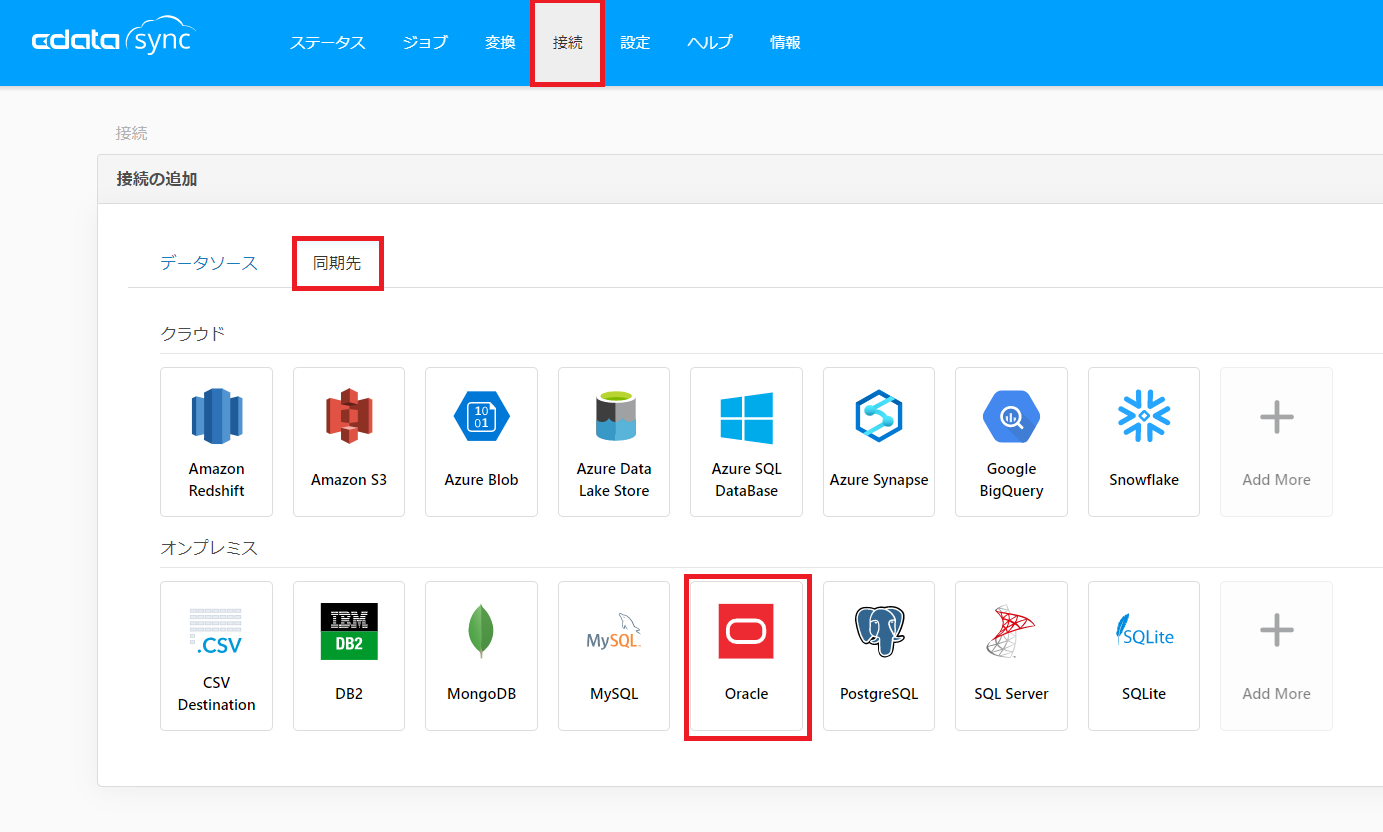The image size is (1383, 832).
Task: Click Add More in the クラウド section
Action: click(x=1276, y=442)
